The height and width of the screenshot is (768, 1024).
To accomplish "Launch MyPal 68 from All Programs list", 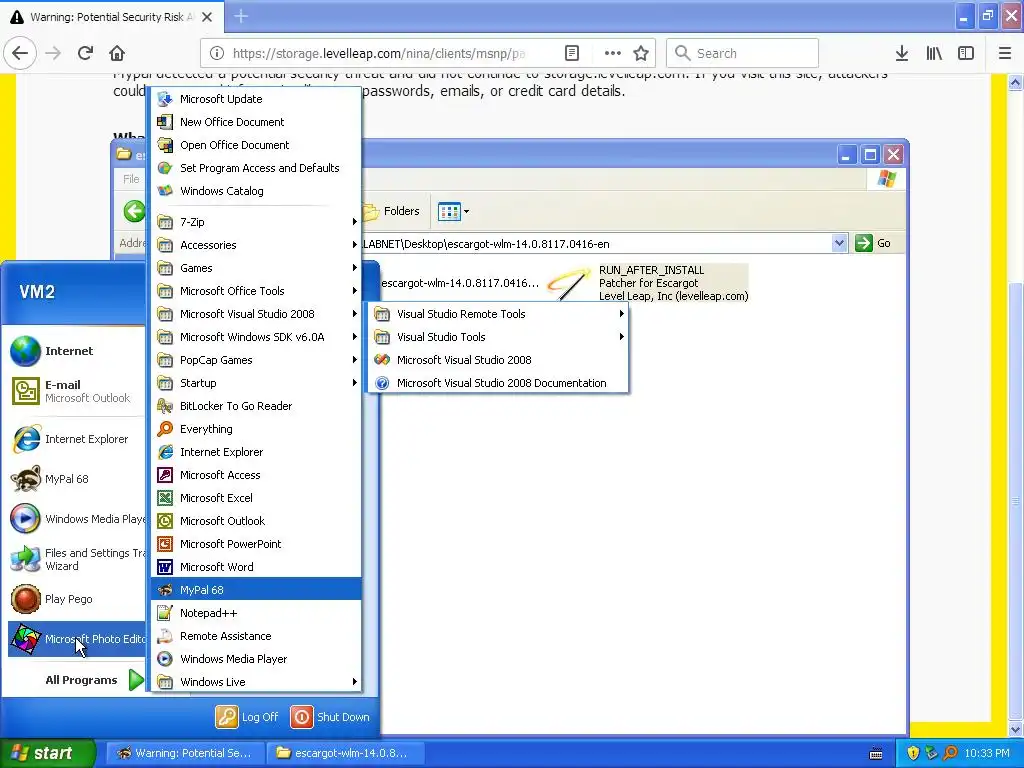I will coord(255,590).
